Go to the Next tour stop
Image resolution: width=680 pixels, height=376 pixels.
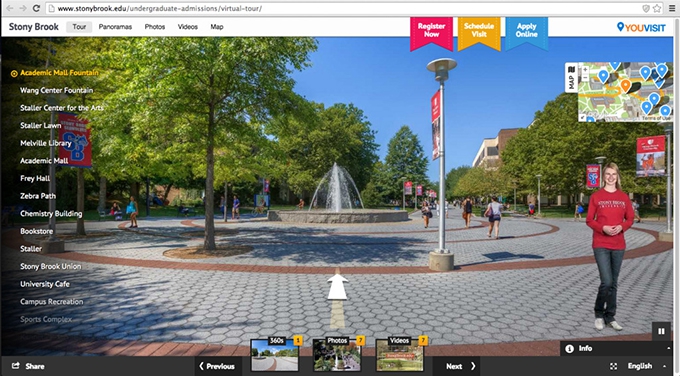click(461, 366)
